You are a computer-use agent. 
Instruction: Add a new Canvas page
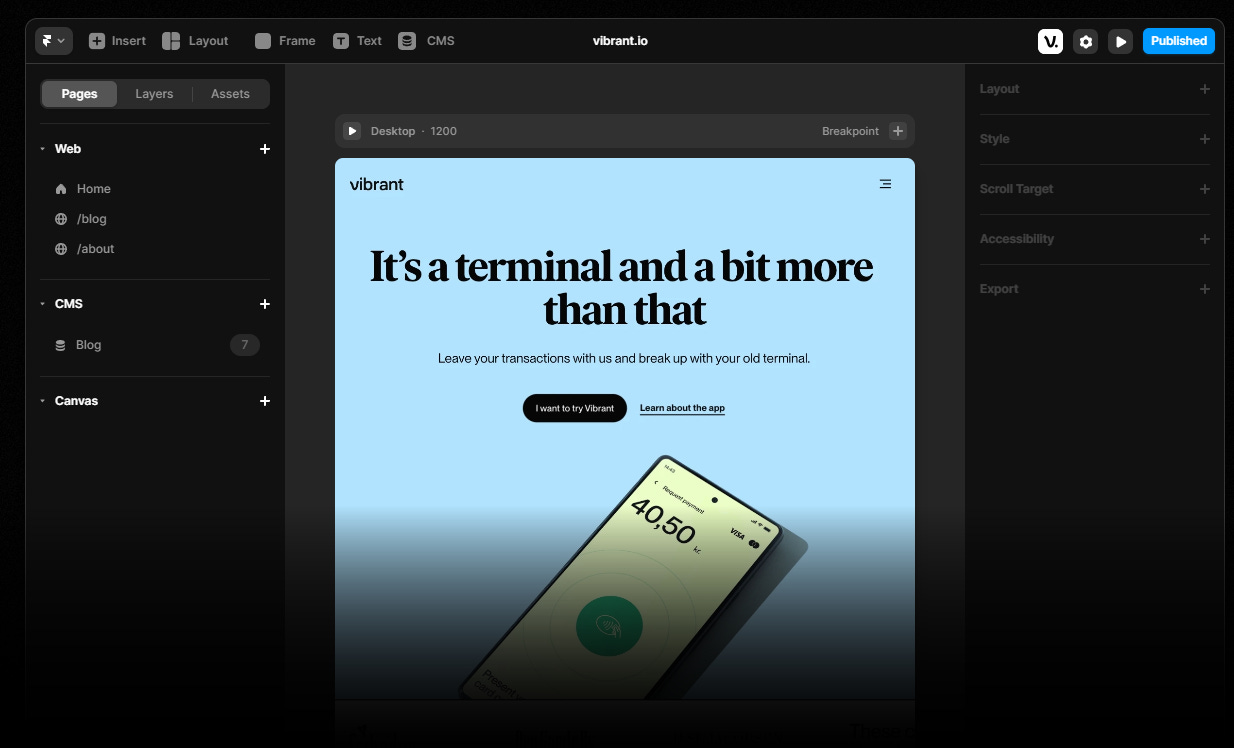pyautogui.click(x=265, y=401)
